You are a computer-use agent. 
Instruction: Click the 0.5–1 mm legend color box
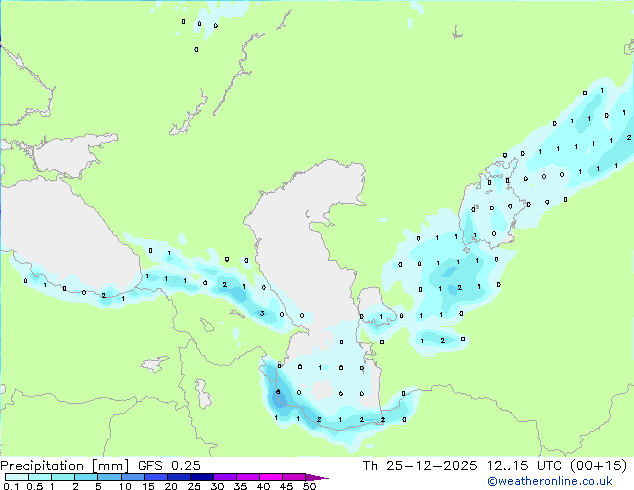(x=40, y=477)
